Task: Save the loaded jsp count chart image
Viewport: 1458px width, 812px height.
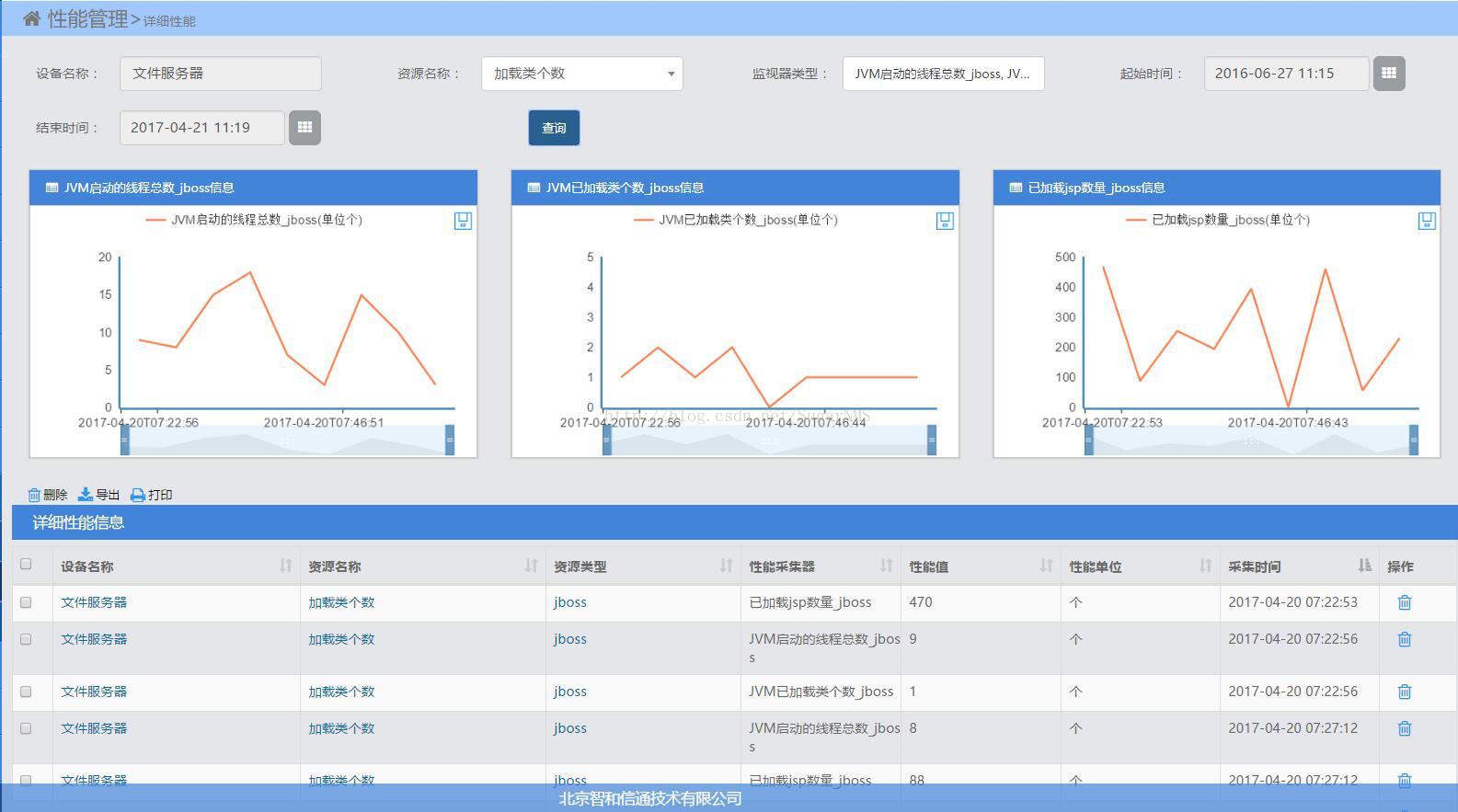Action: (x=1427, y=221)
